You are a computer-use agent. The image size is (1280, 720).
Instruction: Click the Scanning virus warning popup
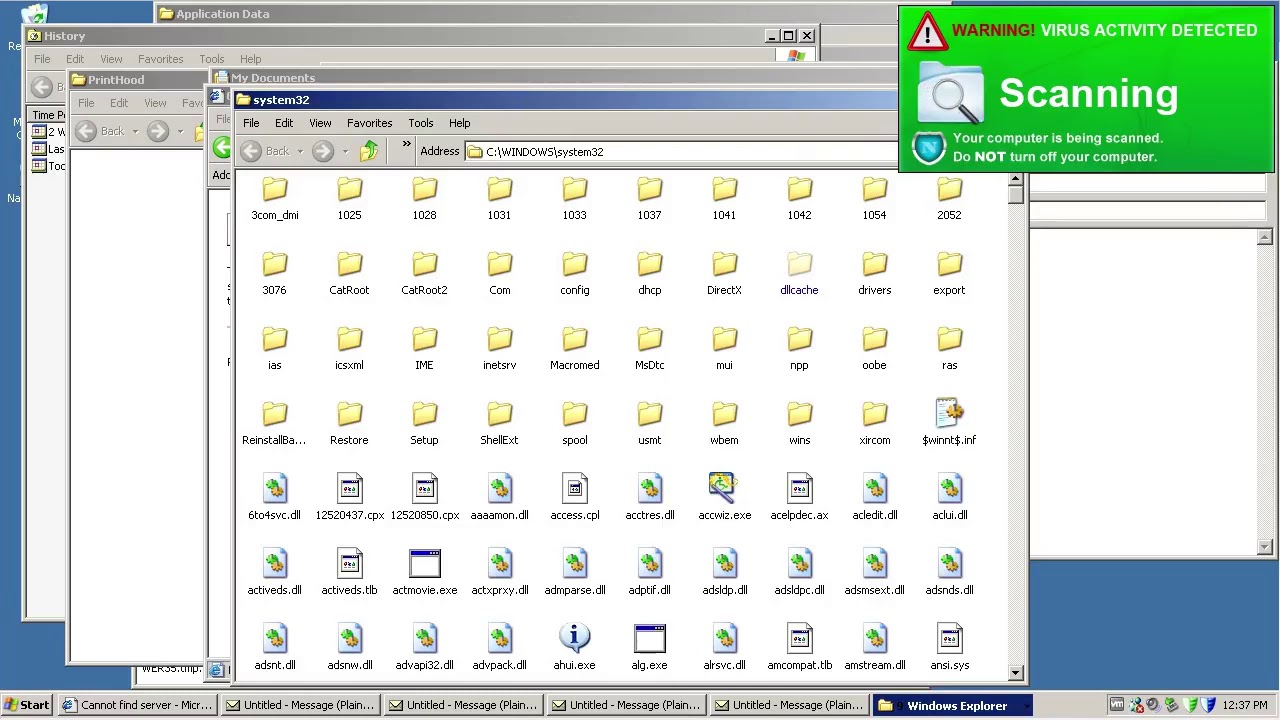click(x=1086, y=89)
